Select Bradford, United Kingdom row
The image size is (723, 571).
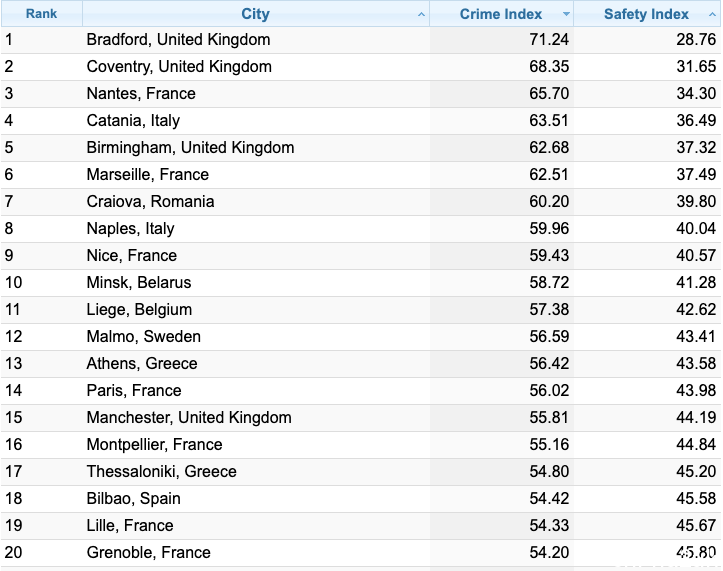(x=361, y=40)
